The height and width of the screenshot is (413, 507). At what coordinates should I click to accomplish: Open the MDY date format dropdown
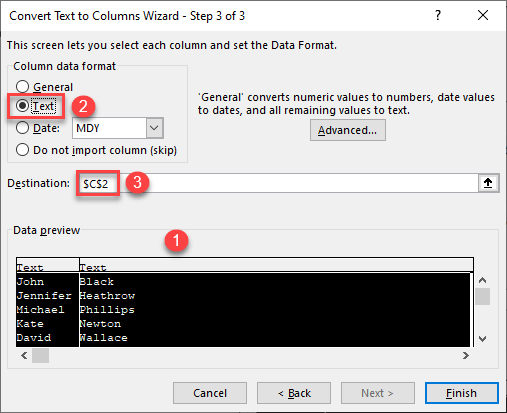coord(154,128)
